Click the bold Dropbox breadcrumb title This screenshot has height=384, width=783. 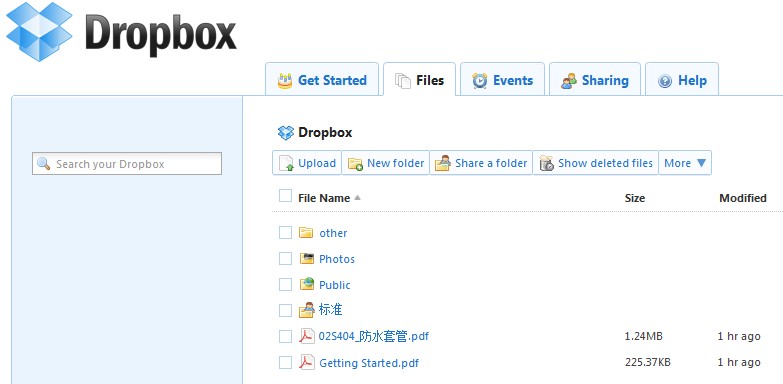pyautogui.click(x=325, y=132)
